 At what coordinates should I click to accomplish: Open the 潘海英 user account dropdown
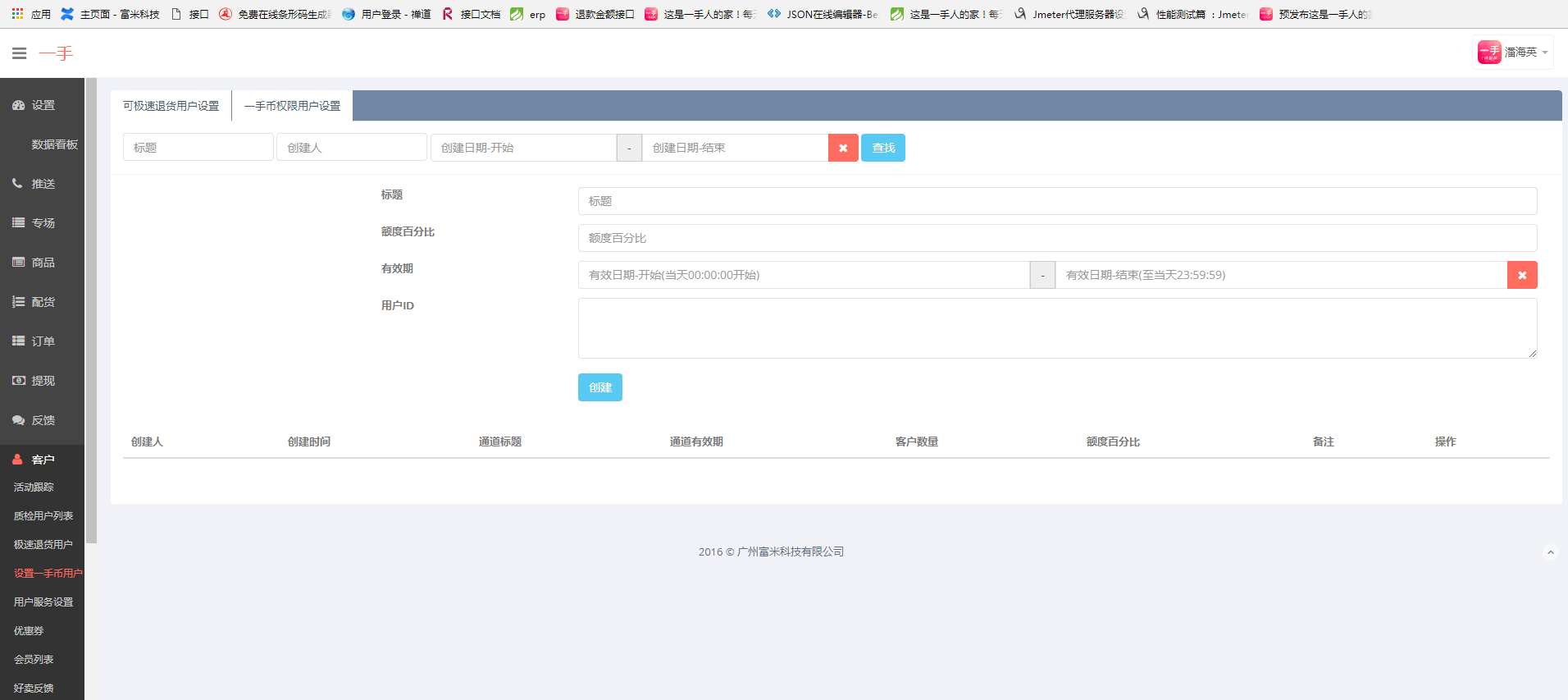[1513, 53]
